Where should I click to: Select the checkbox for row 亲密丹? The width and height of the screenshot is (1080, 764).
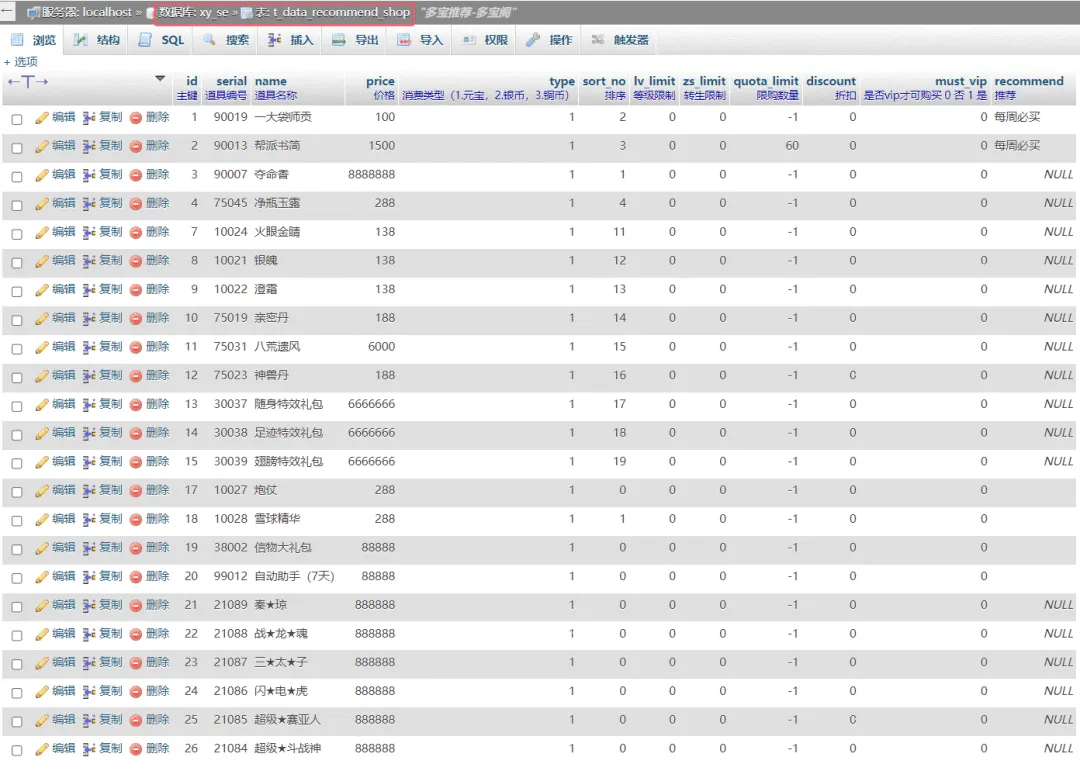pyautogui.click(x=16, y=319)
